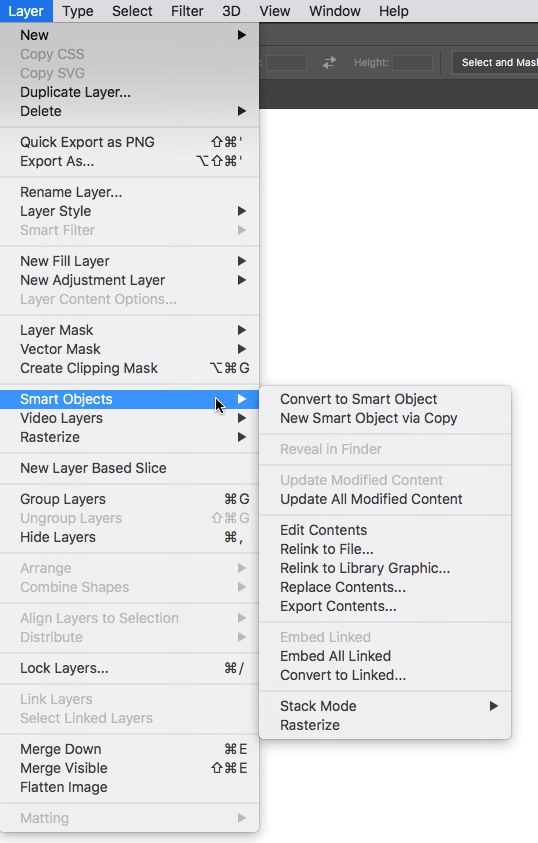Click Merge Visible menu item
538x843 pixels.
pyautogui.click(x=130, y=768)
